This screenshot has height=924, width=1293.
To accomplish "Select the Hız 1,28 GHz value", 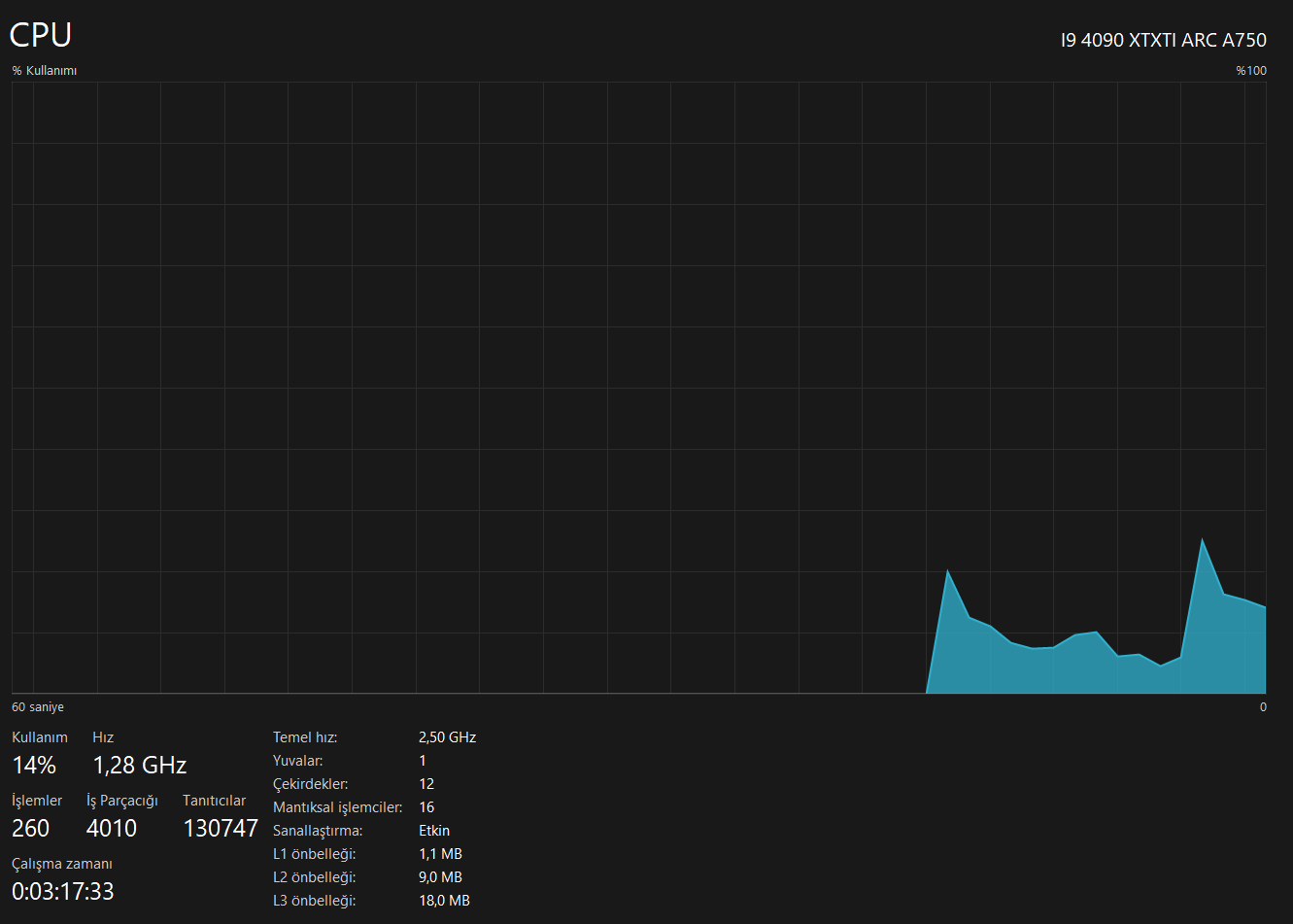I will [x=140, y=765].
